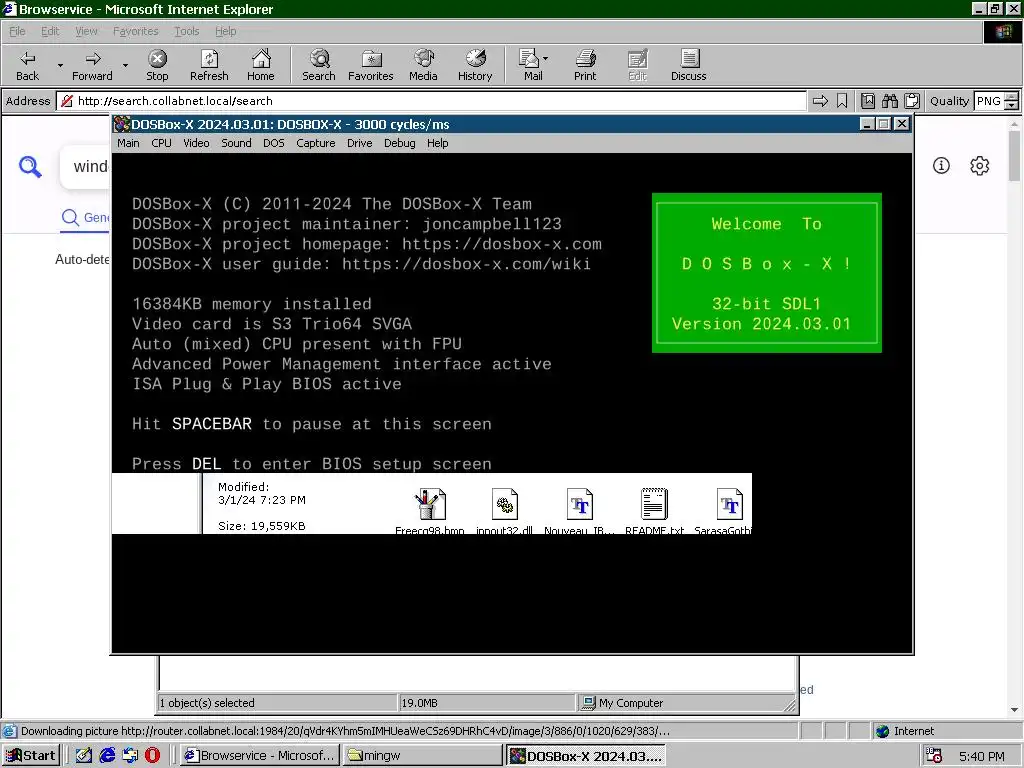
Task: Select the README.txt file icon
Action: [654, 505]
